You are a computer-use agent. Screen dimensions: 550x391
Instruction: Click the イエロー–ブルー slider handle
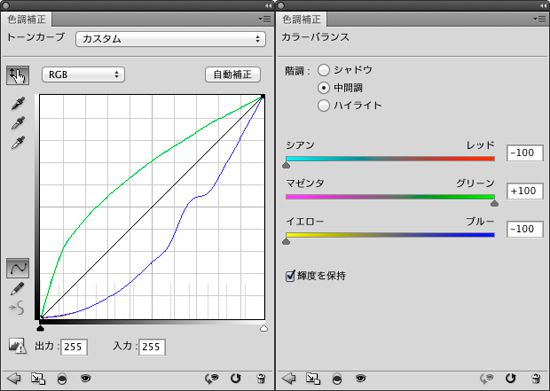286,241
